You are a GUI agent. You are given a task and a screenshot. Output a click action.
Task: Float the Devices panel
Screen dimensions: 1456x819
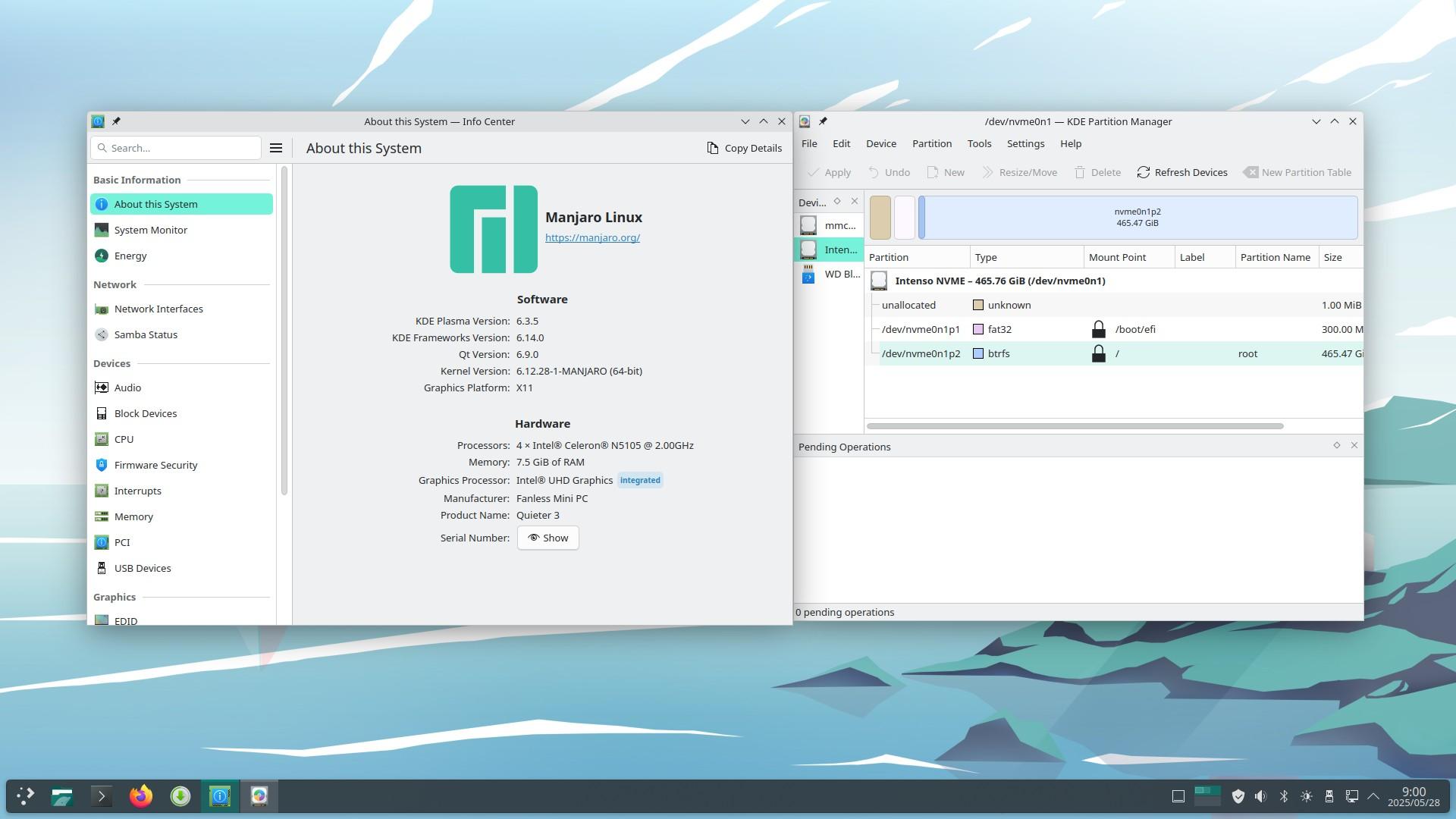click(837, 201)
